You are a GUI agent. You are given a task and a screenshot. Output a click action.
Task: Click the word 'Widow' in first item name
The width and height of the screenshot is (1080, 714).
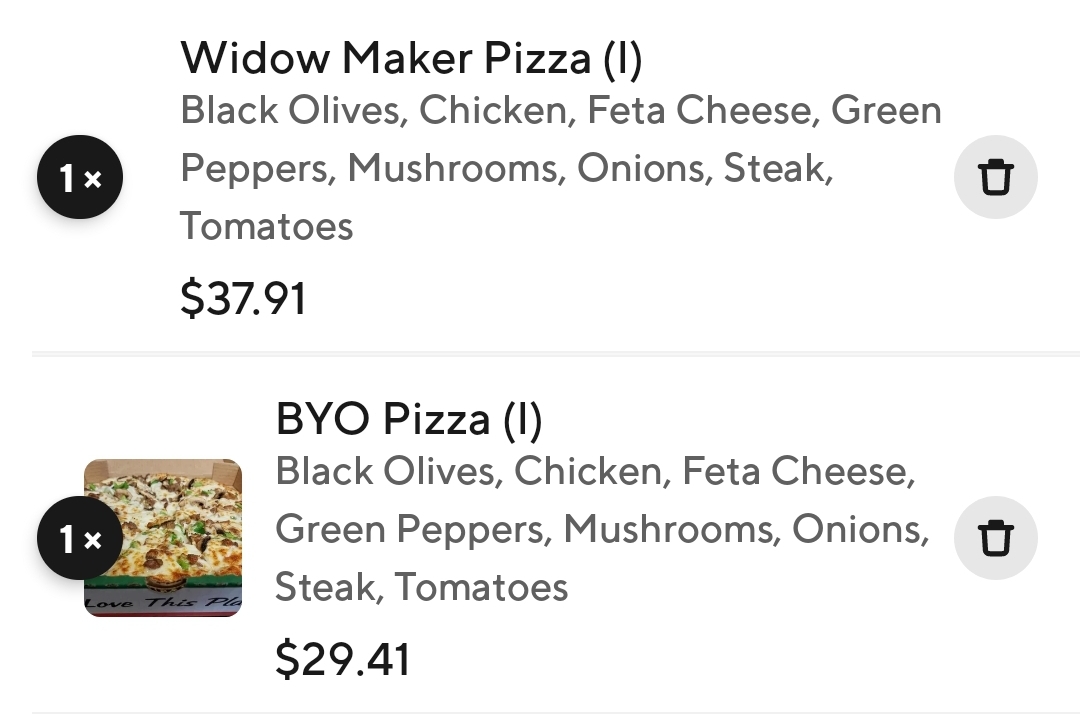point(254,58)
